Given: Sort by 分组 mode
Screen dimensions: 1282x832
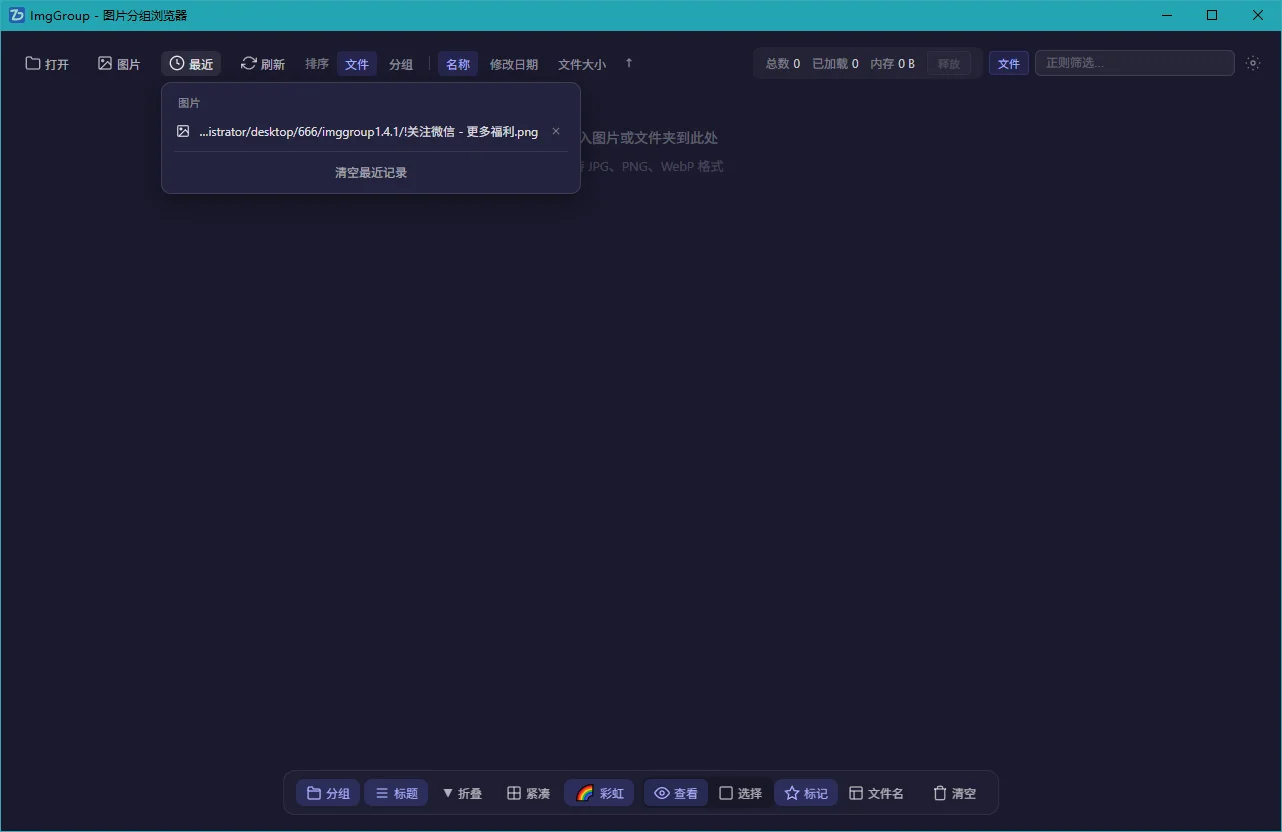Looking at the screenshot, I should (x=401, y=64).
